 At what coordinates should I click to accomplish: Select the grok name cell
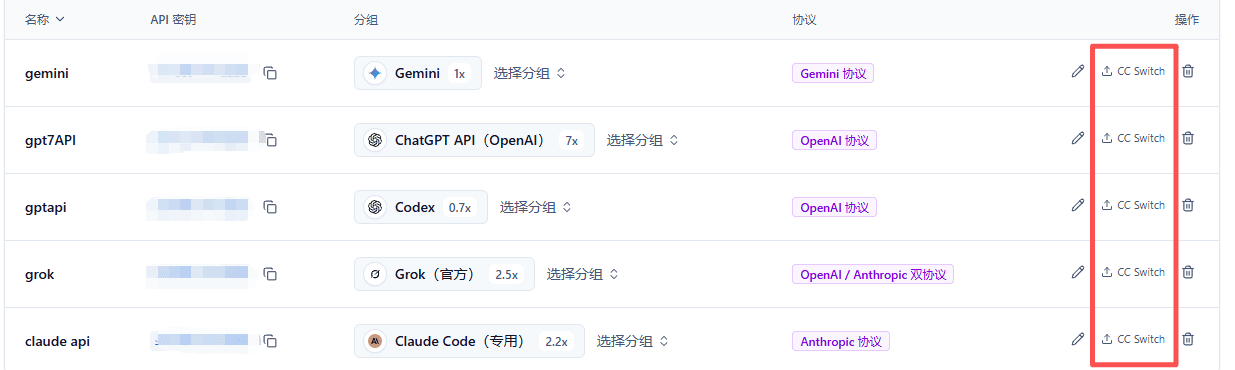click(39, 274)
